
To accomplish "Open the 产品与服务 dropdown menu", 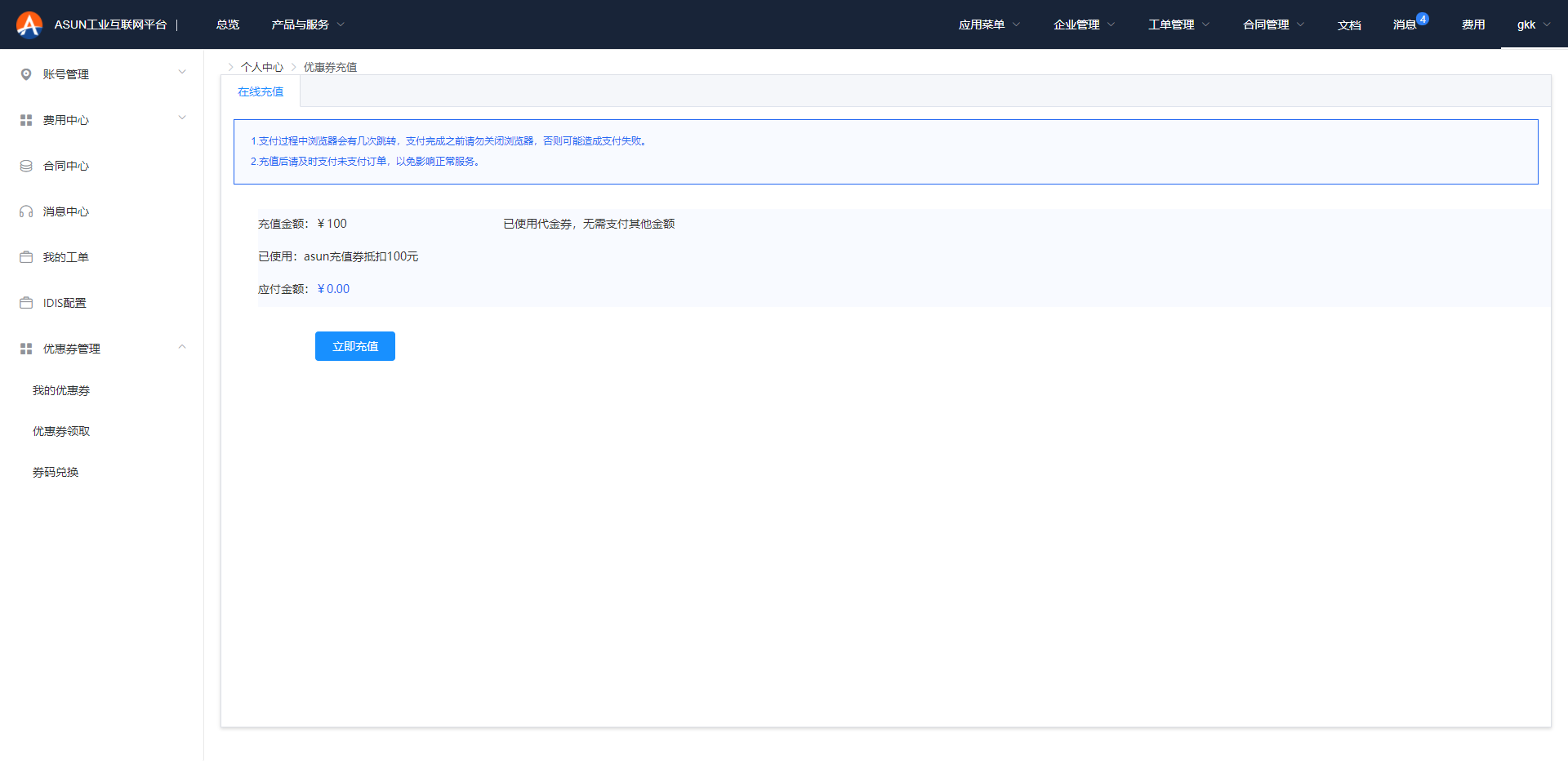I will 308,24.
